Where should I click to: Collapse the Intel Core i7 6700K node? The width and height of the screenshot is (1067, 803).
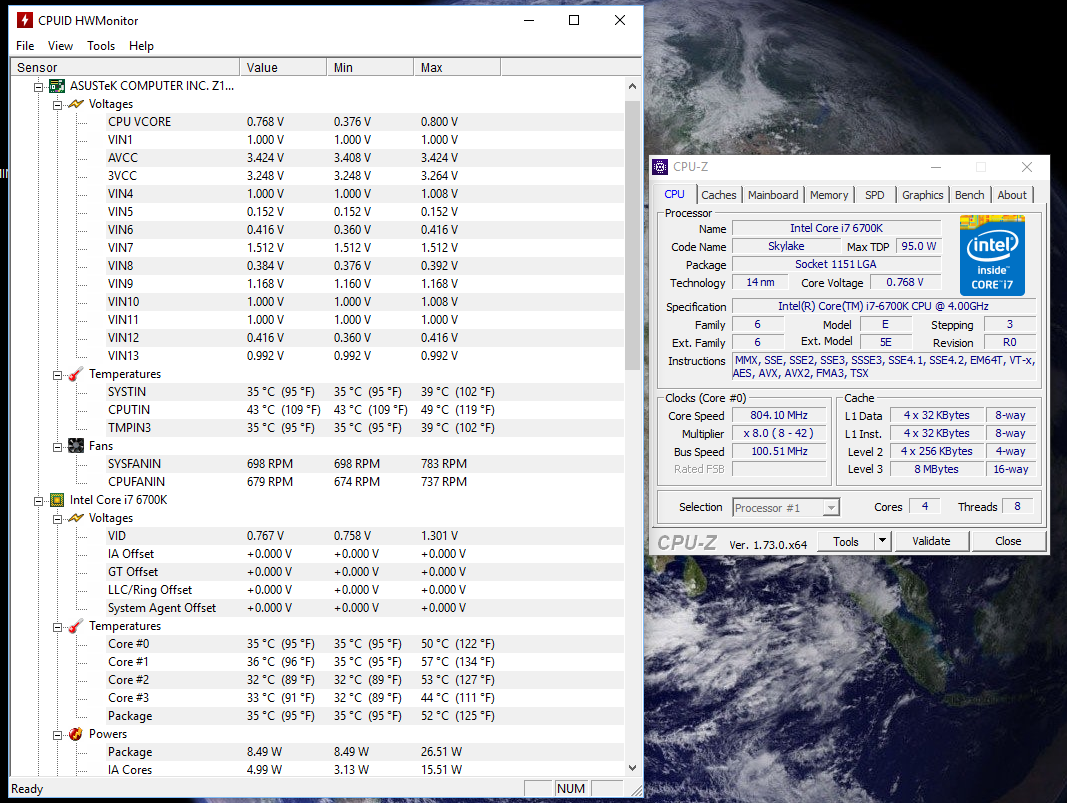click(x=39, y=501)
